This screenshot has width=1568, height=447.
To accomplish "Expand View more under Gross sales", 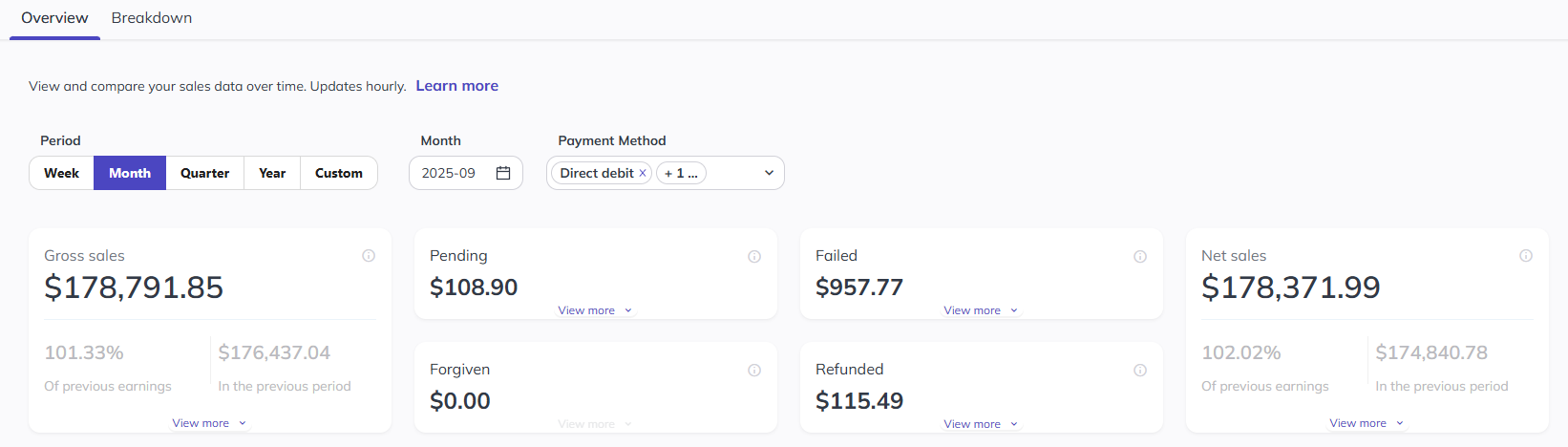I will (210, 423).
